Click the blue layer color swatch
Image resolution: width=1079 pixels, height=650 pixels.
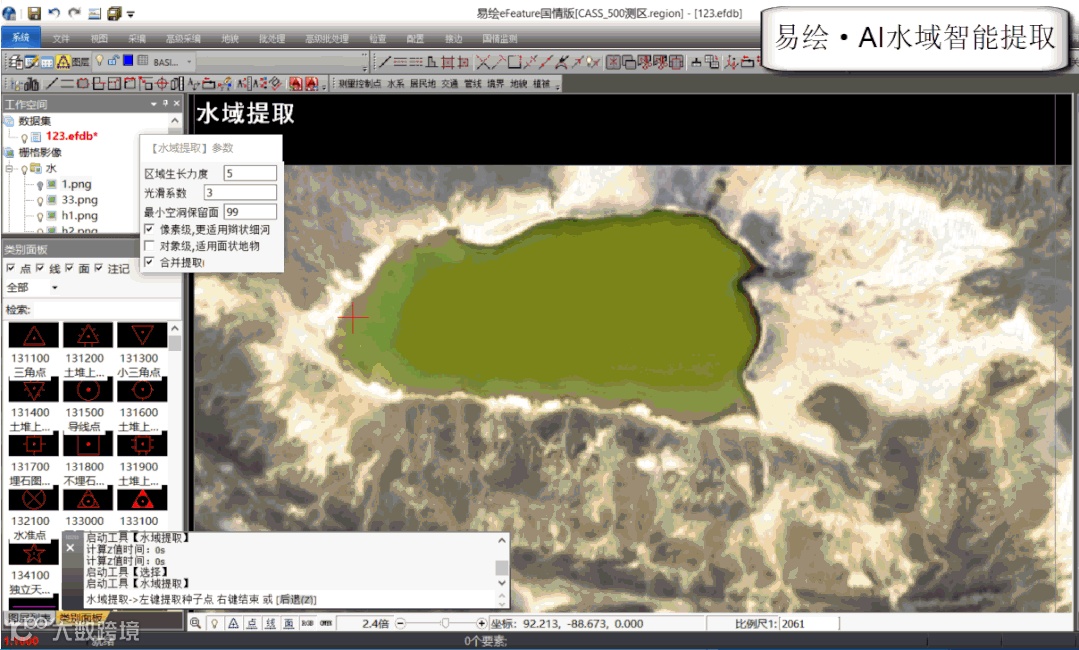128,61
